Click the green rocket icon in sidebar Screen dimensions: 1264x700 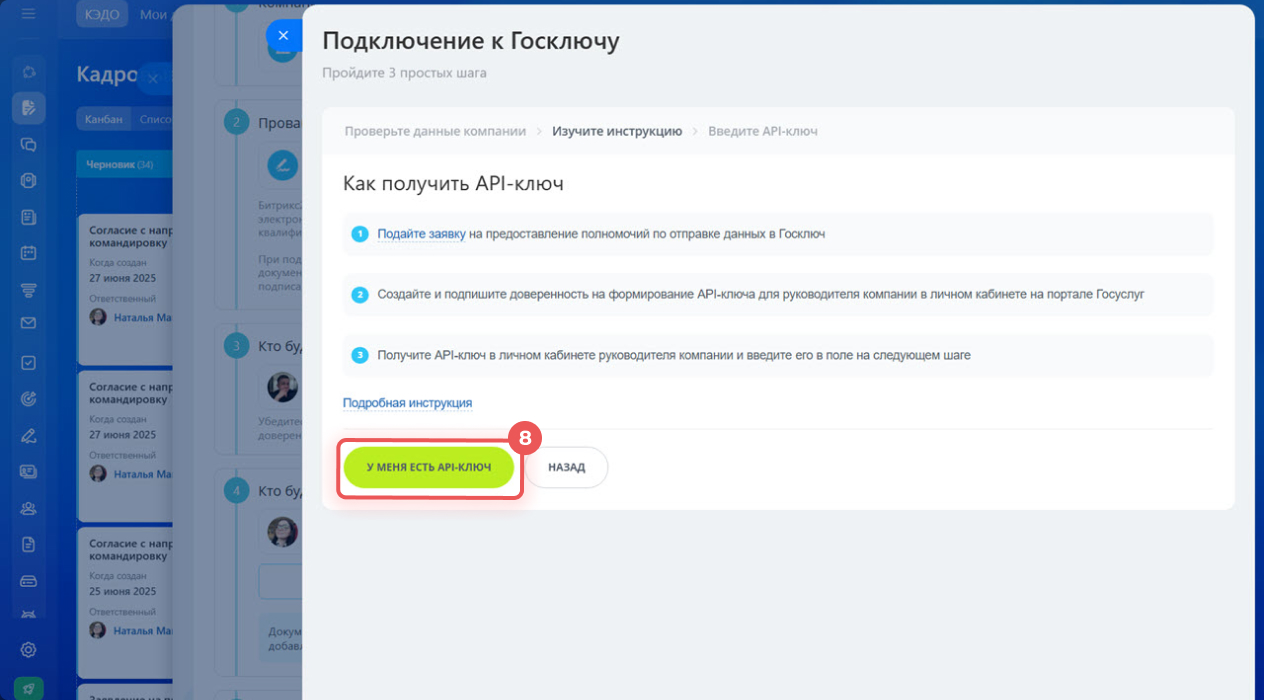click(x=28, y=688)
